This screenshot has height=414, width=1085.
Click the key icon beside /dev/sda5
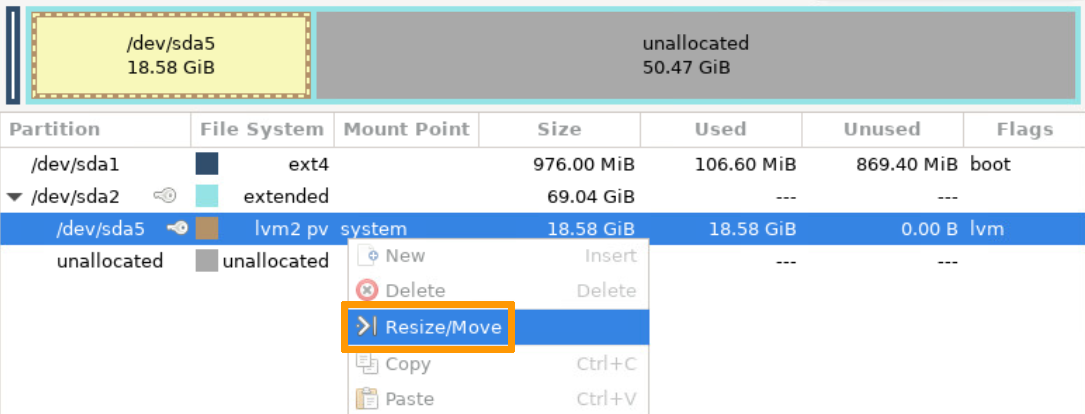pyautogui.click(x=177, y=229)
